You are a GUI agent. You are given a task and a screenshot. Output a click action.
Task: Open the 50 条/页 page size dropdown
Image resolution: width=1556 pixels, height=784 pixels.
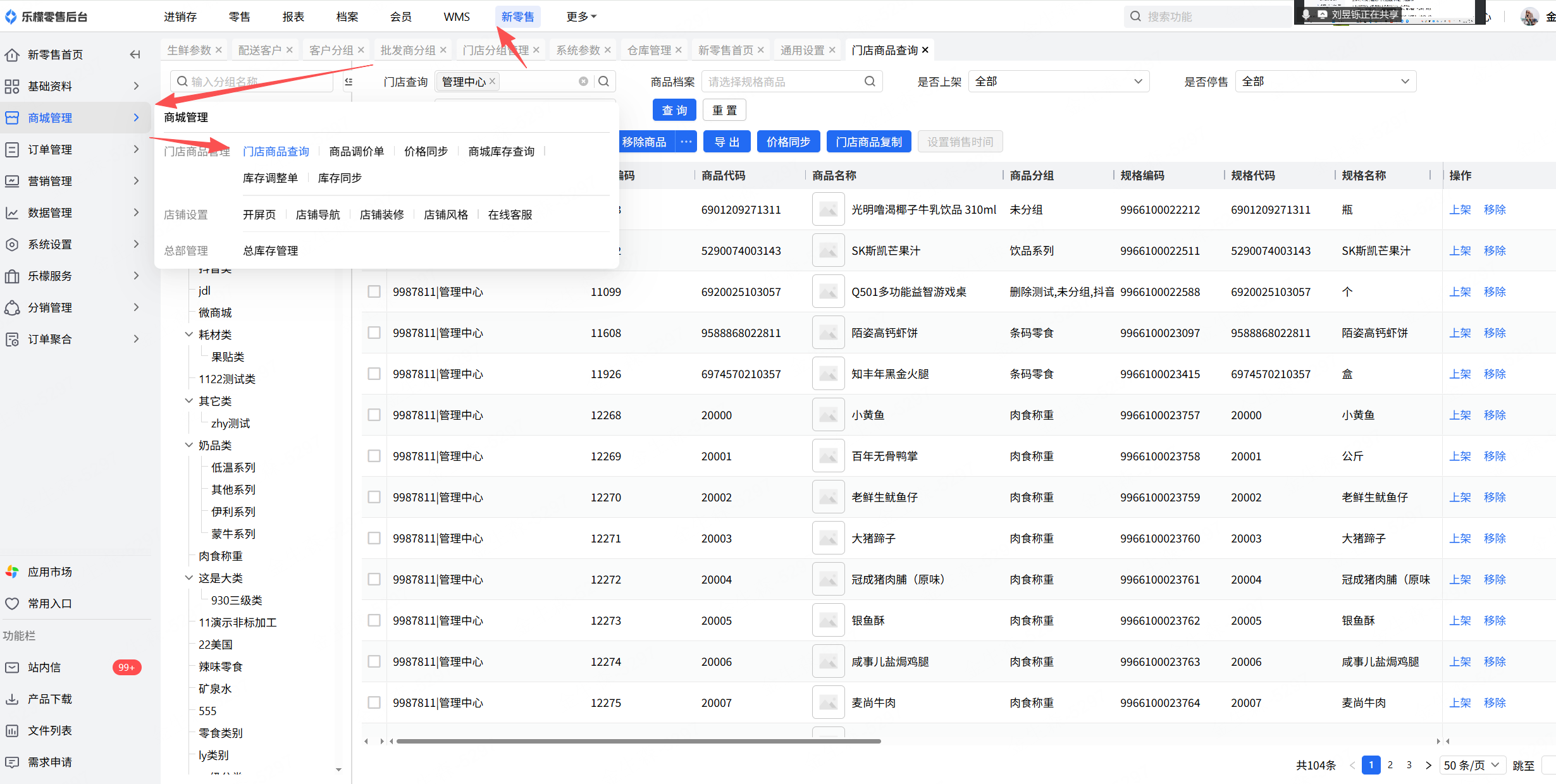[x=1471, y=765]
